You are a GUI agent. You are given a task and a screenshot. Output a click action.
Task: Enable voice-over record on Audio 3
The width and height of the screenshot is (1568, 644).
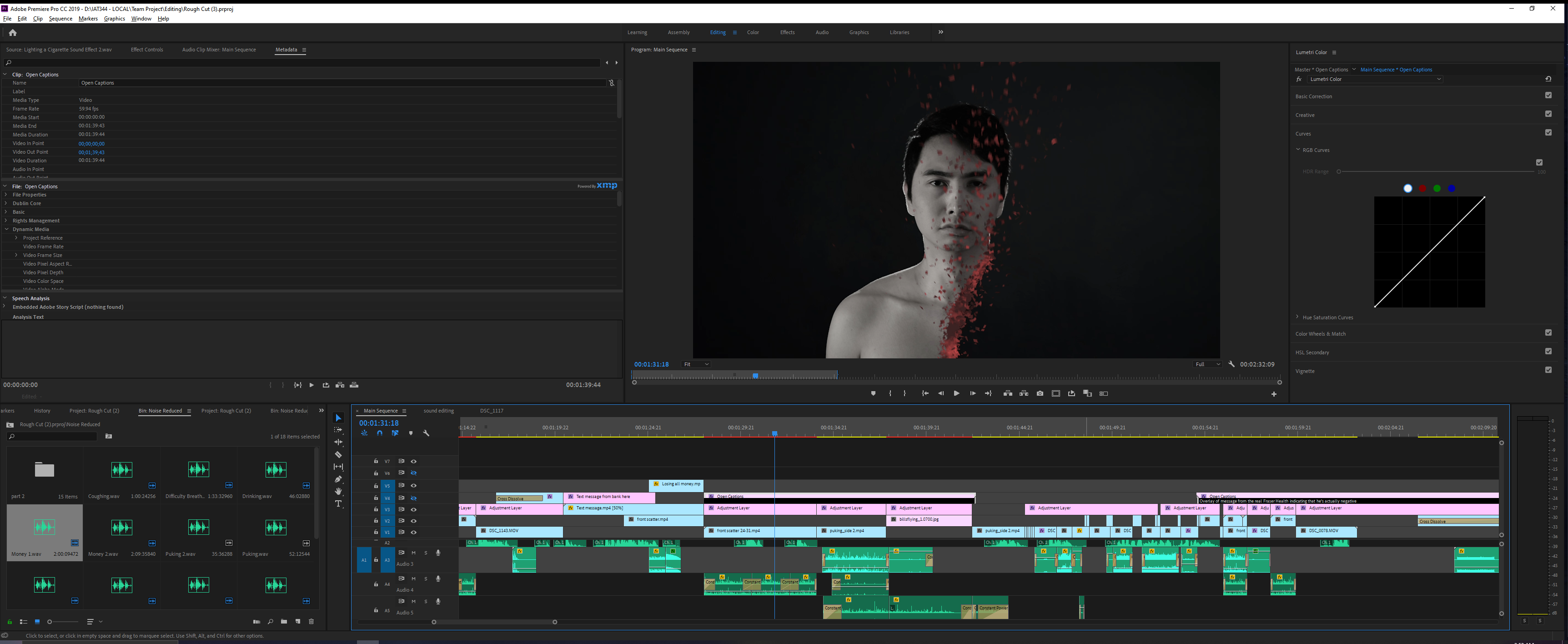[437, 553]
